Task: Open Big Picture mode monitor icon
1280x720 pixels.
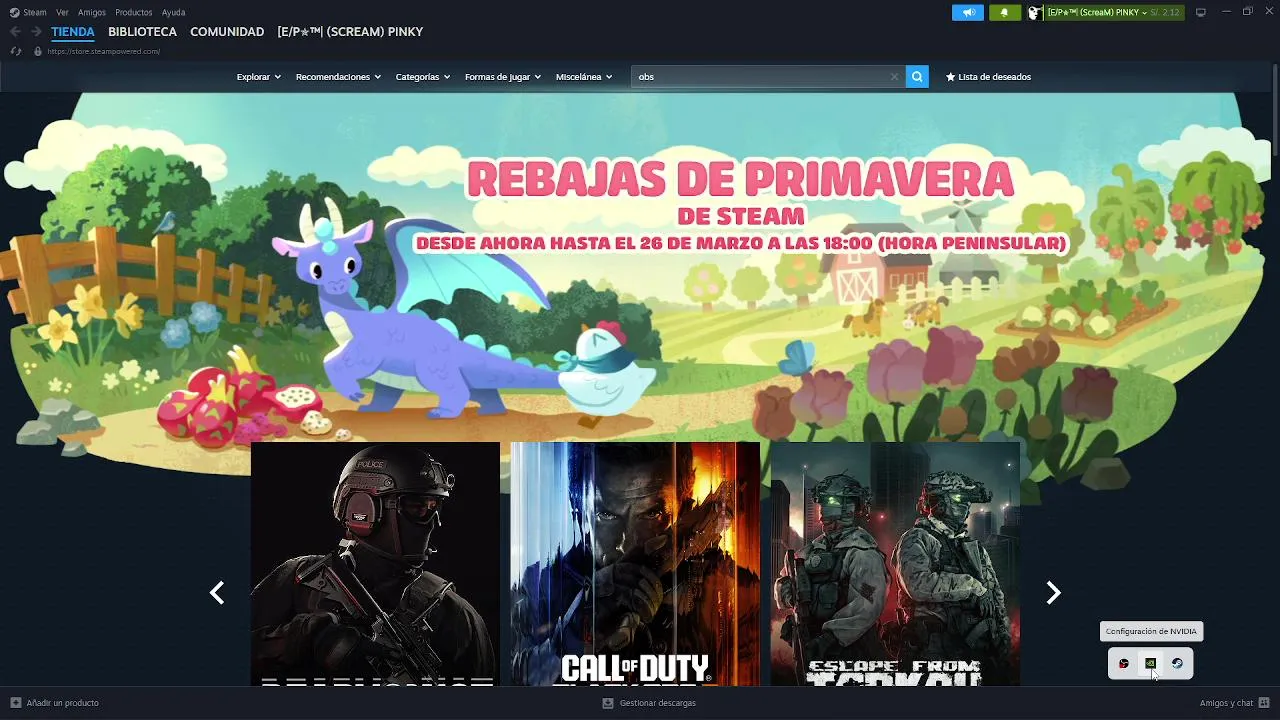Action: coord(1201,12)
